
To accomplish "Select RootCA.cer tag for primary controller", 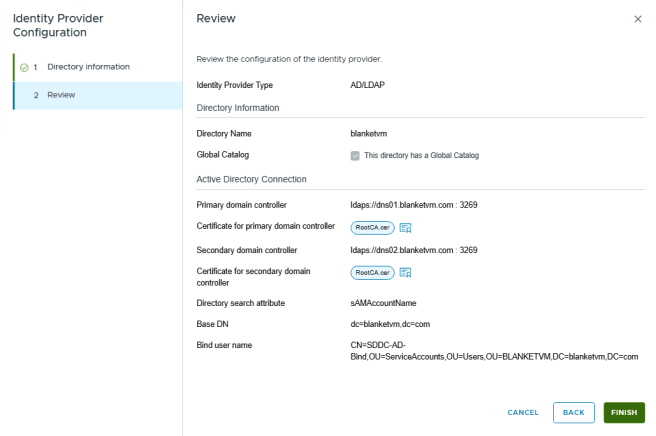I will tap(372, 227).
